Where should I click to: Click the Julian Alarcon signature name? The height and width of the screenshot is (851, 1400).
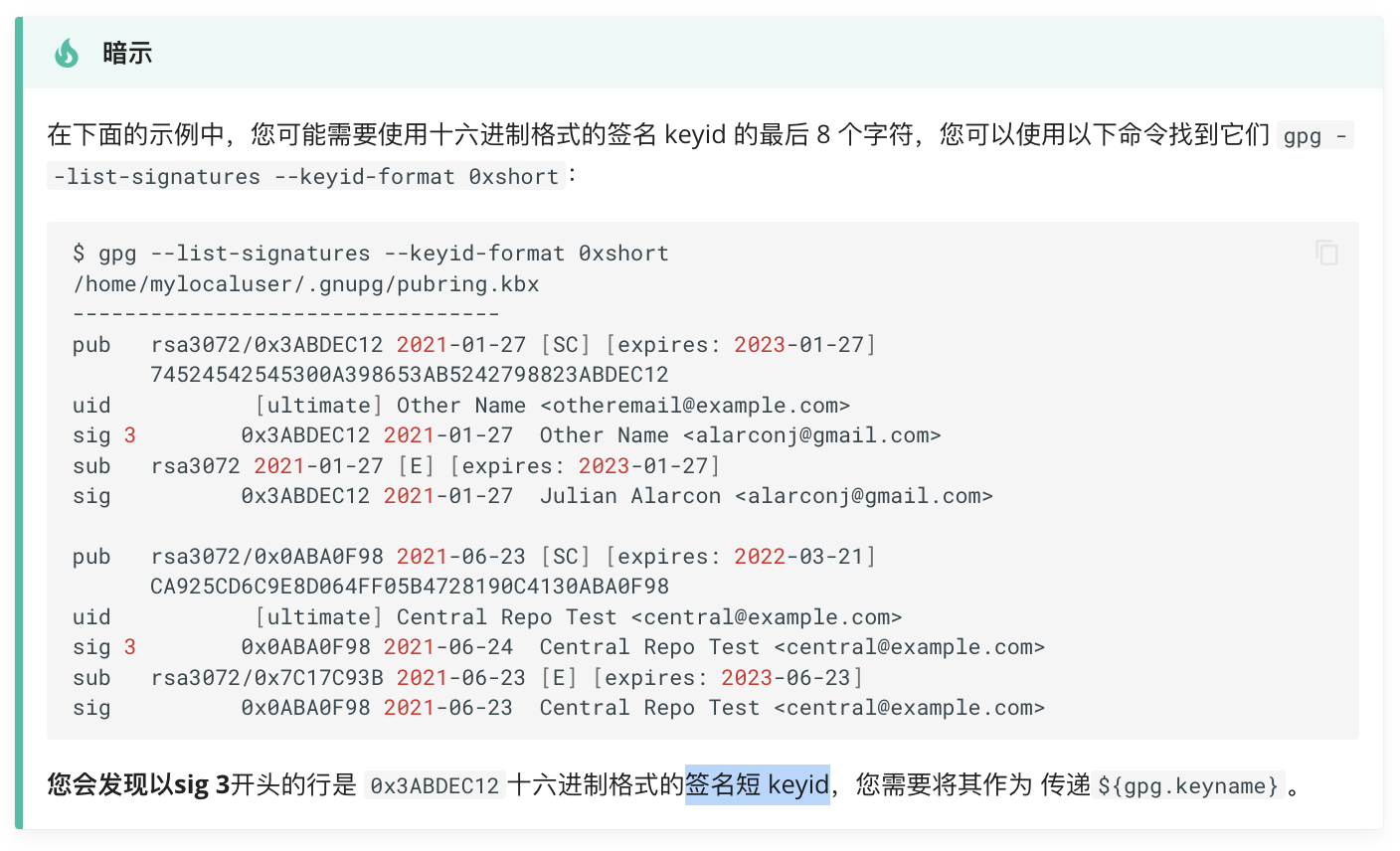pos(630,496)
